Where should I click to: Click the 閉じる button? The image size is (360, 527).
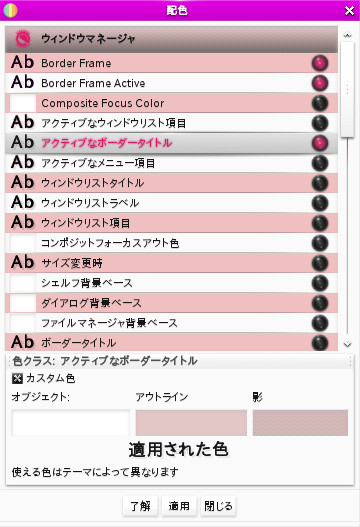point(218,506)
